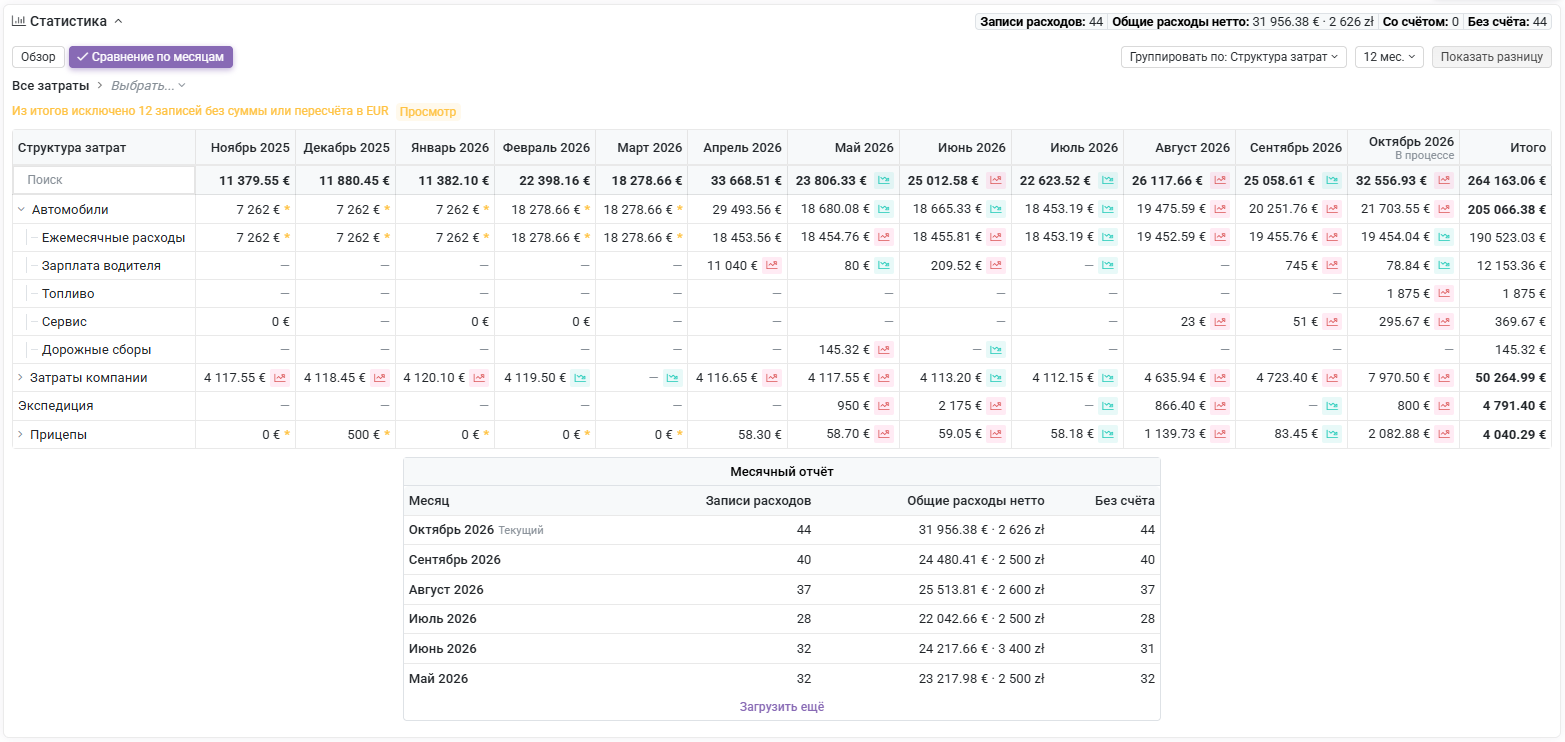Open the 12 мес. period dropdown

[x=1389, y=57]
